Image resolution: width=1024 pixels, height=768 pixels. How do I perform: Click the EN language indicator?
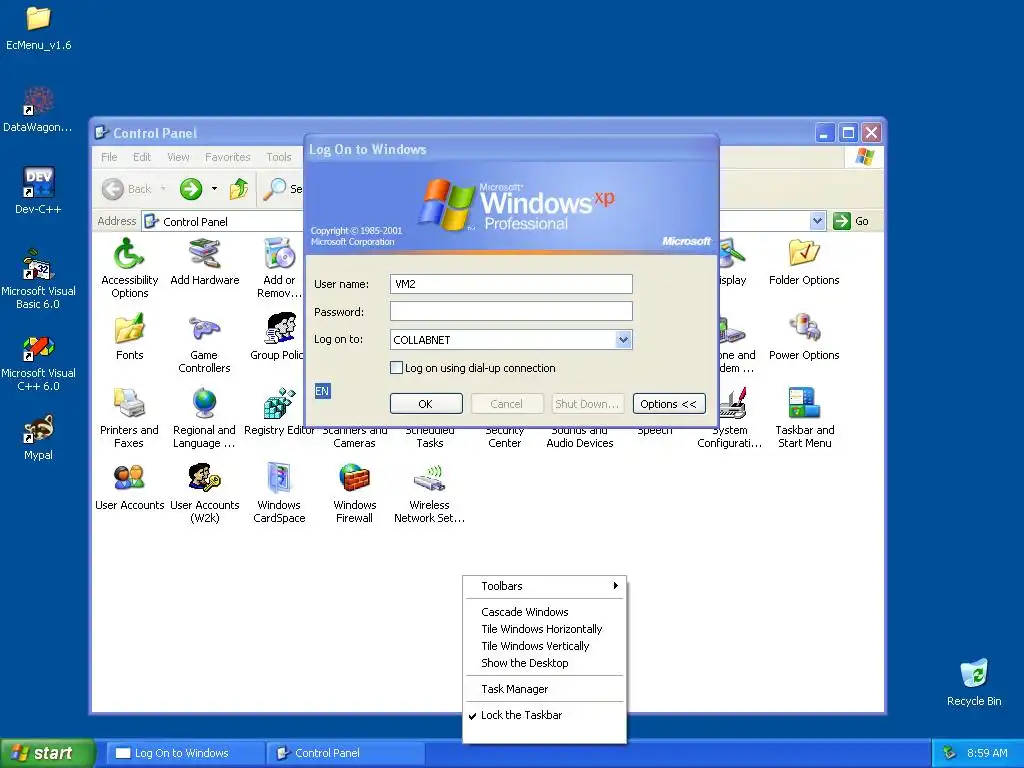click(322, 391)
